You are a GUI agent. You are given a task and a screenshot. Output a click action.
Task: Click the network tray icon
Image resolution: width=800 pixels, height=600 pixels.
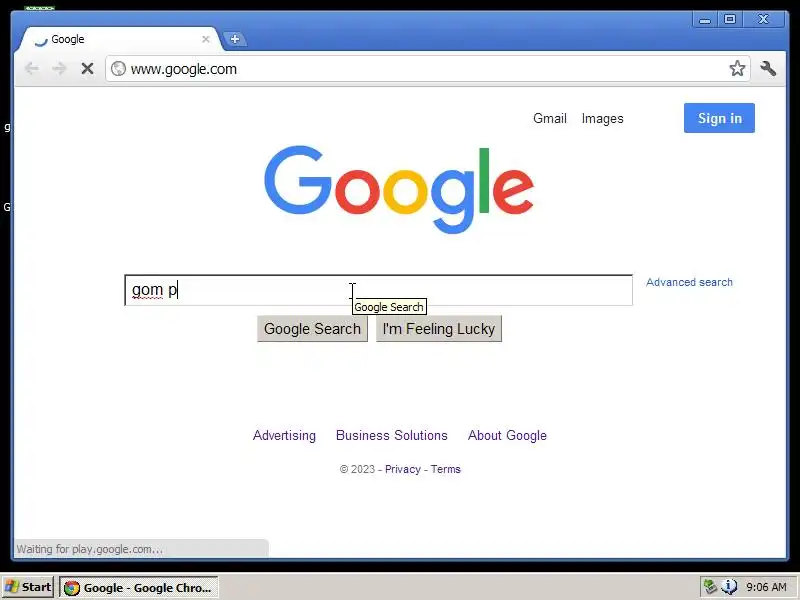pyautogui.click(x=710, y=587)
